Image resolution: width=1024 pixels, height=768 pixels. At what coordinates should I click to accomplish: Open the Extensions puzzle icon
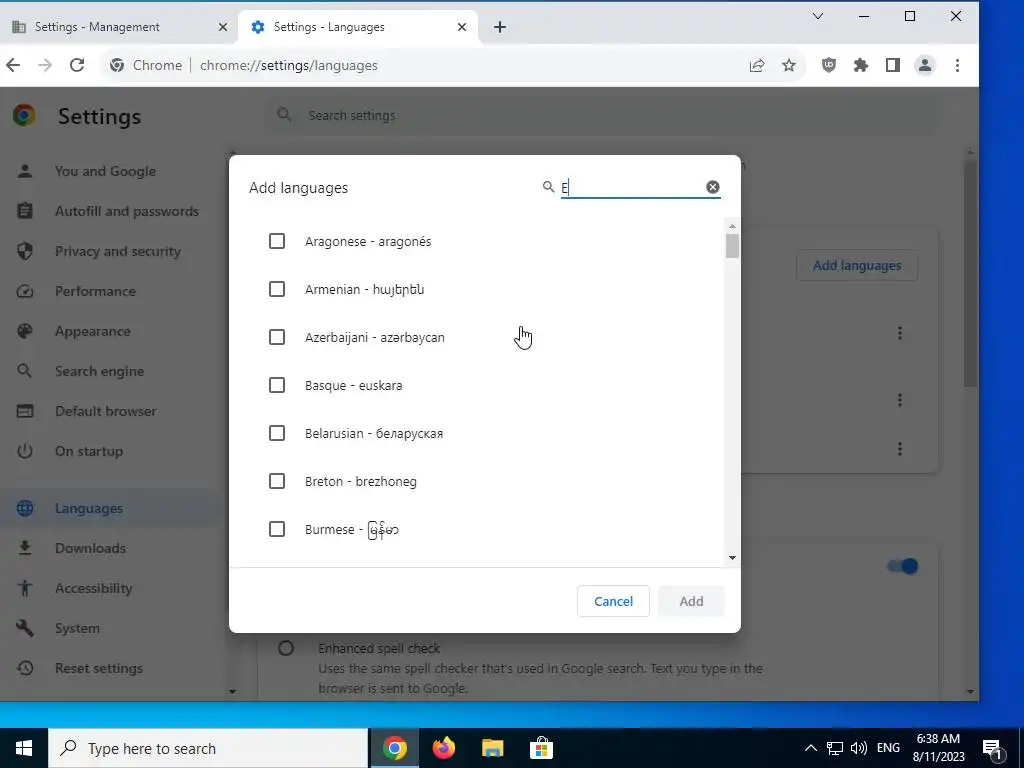[861, 65]
